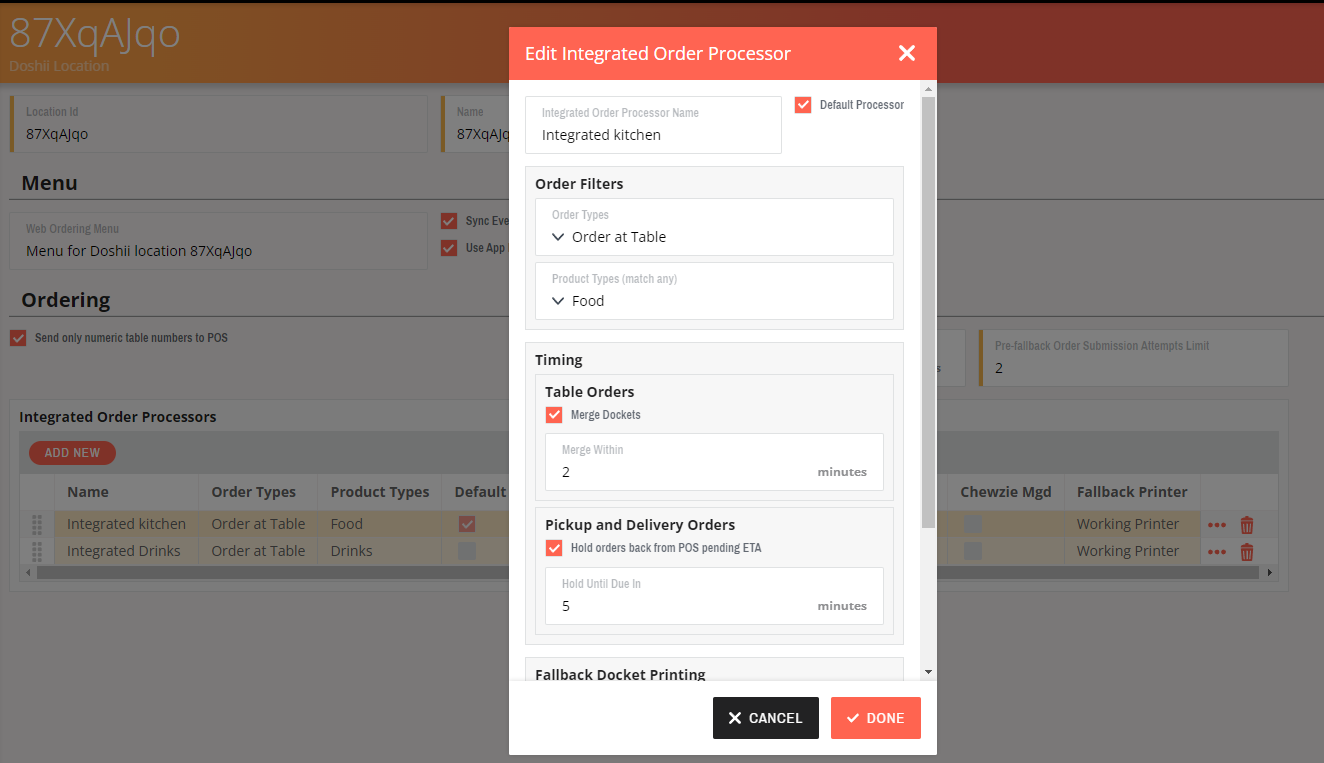Uncheck hold orders back from POS pending ETA
Screen dimensions: 1324x763
[554, 547]
